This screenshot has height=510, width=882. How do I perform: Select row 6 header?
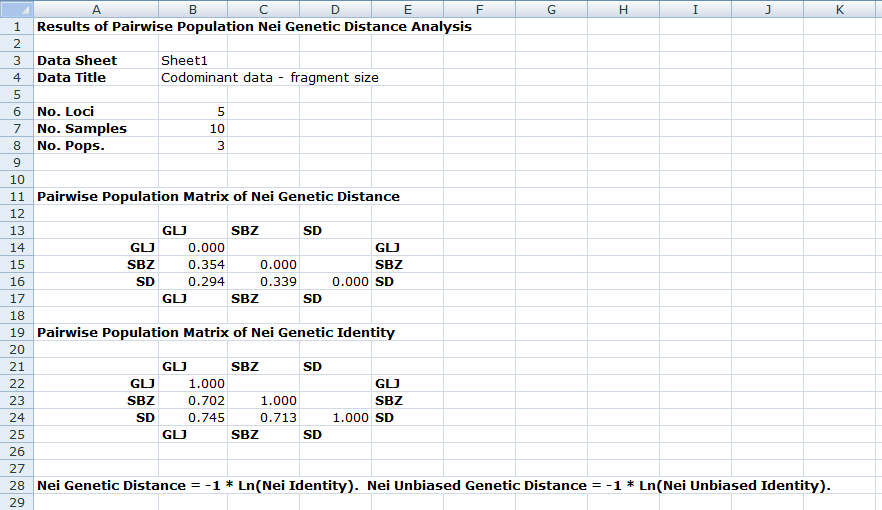point(17,111)
